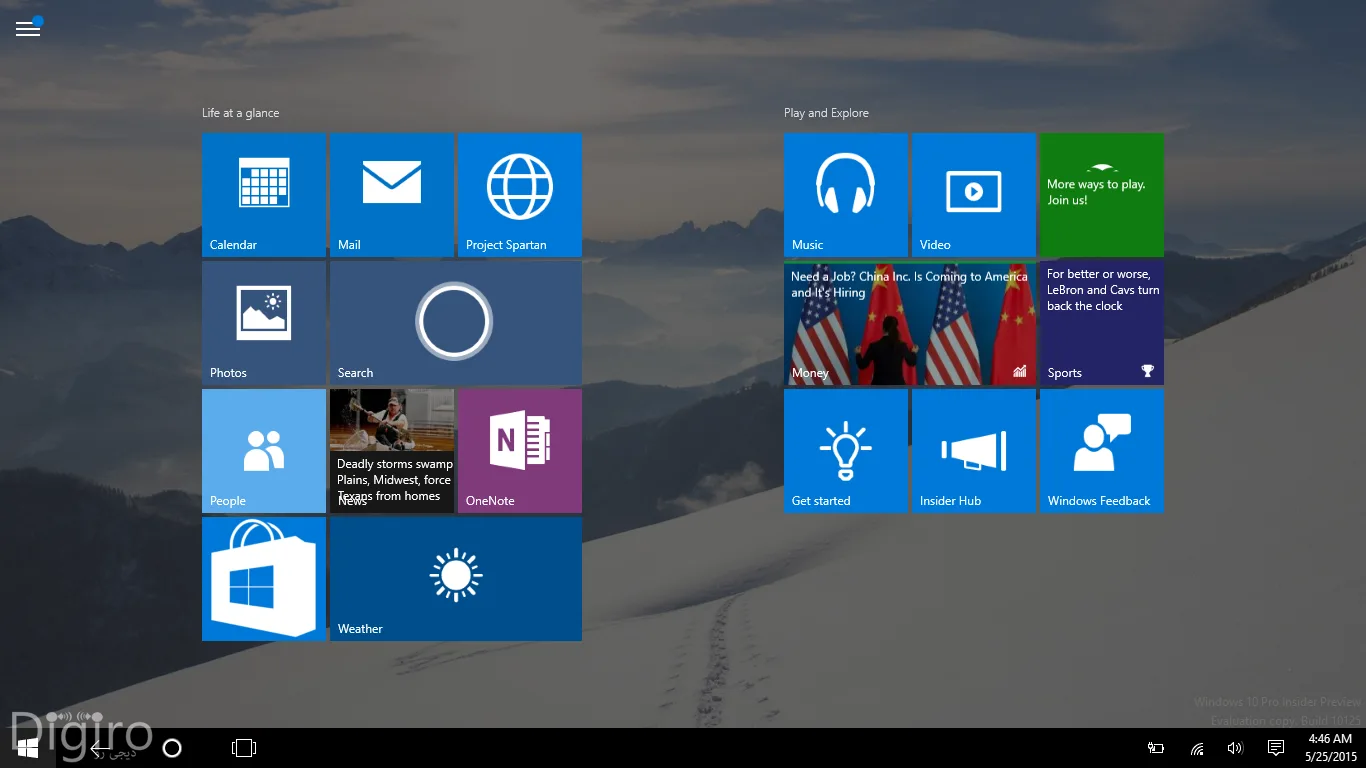
Task: Click the Cortana circle on the taskbar
Action: (x=172, y=748)
